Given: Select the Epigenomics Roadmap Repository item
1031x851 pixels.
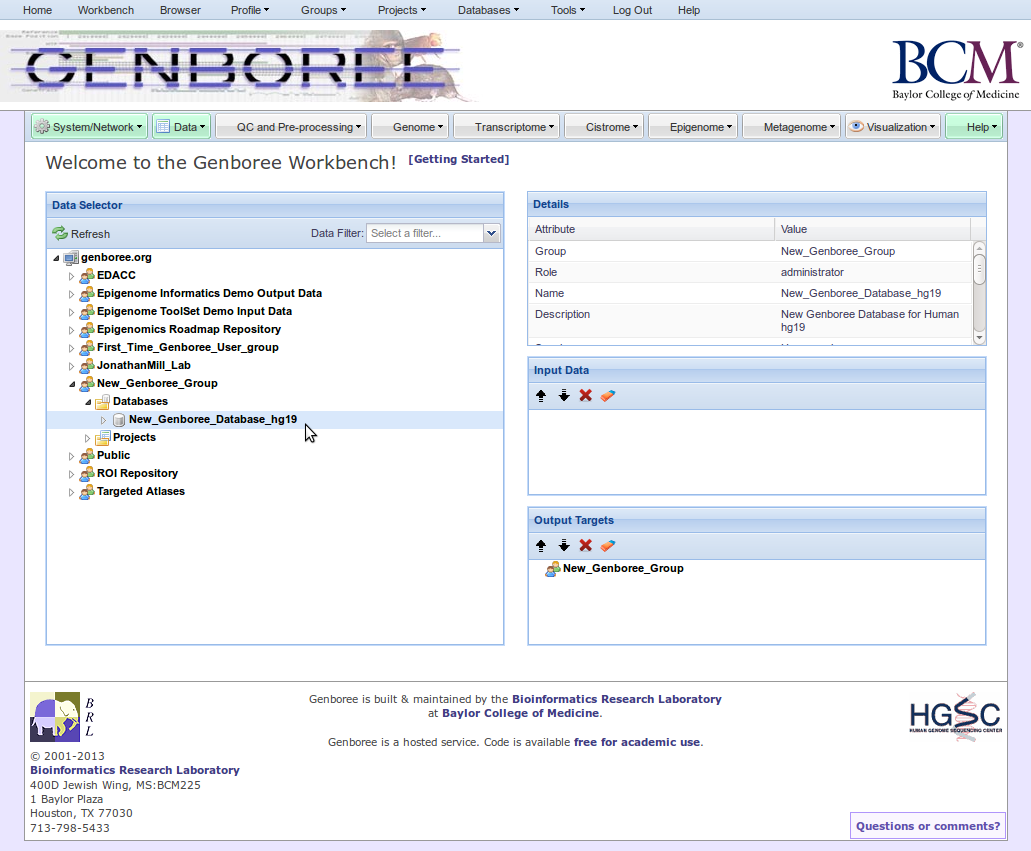Looking at the screenshot, I should click(188, 330).
